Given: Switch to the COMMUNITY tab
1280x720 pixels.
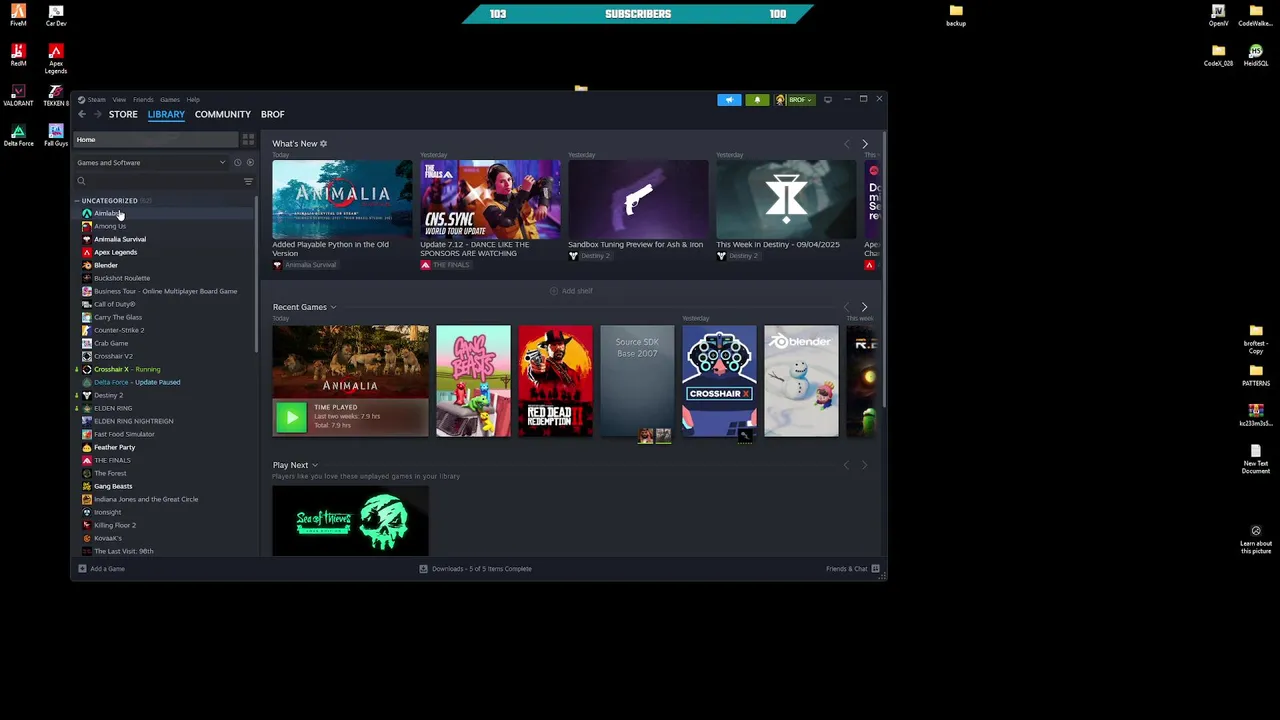Looking at the screenshot, I should (223, 115).
